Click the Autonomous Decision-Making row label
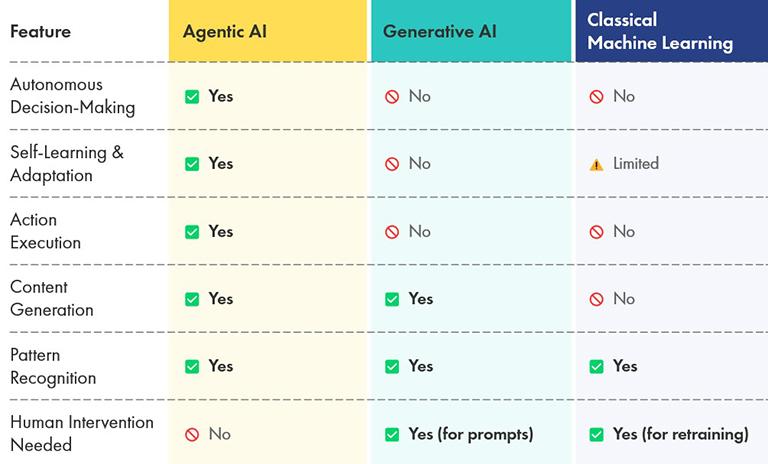The height and width of the screenshot is (464, 768). [72, 96]
